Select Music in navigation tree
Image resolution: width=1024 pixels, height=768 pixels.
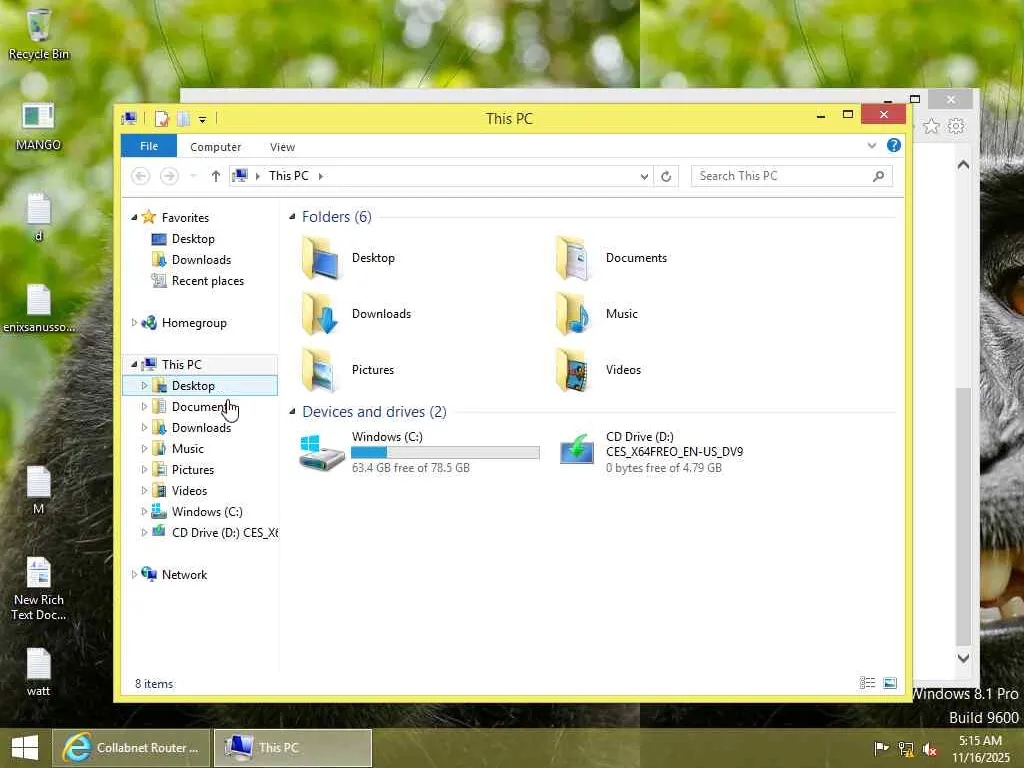point(187,449)
